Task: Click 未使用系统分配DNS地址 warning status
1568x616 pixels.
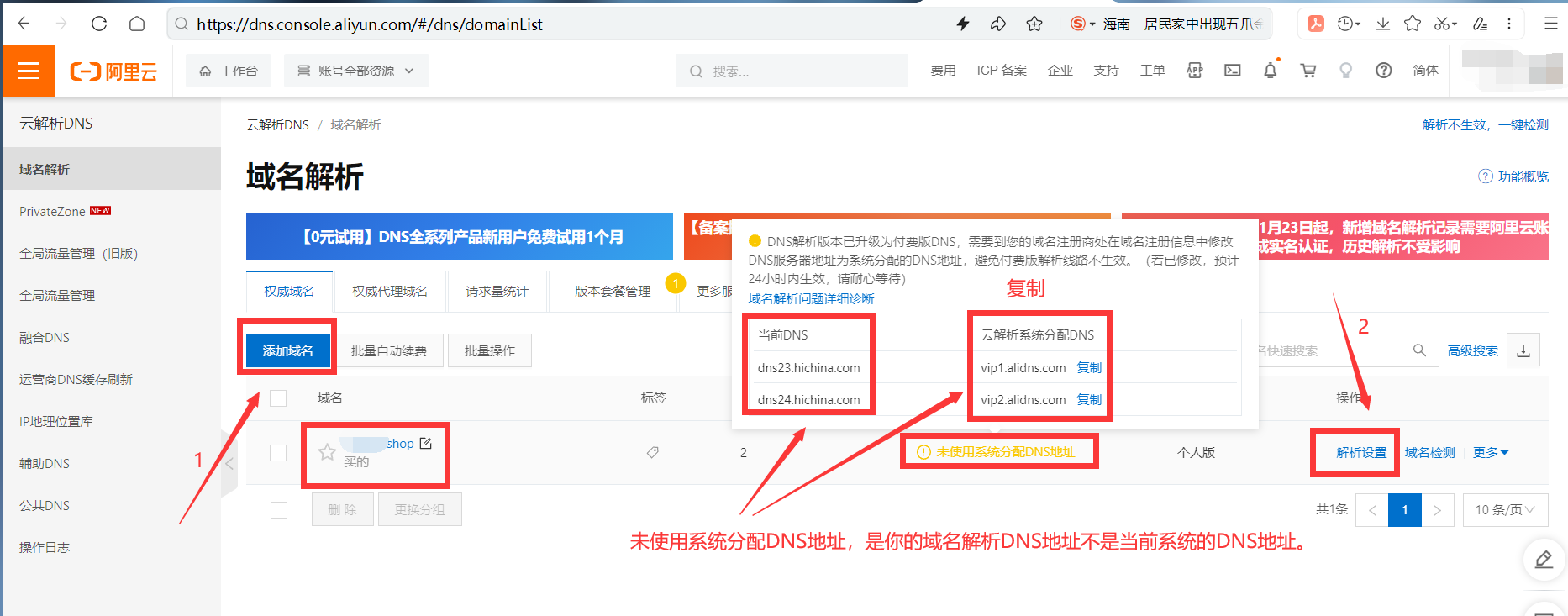Action: pyautogui.click(x=997, y=452)
